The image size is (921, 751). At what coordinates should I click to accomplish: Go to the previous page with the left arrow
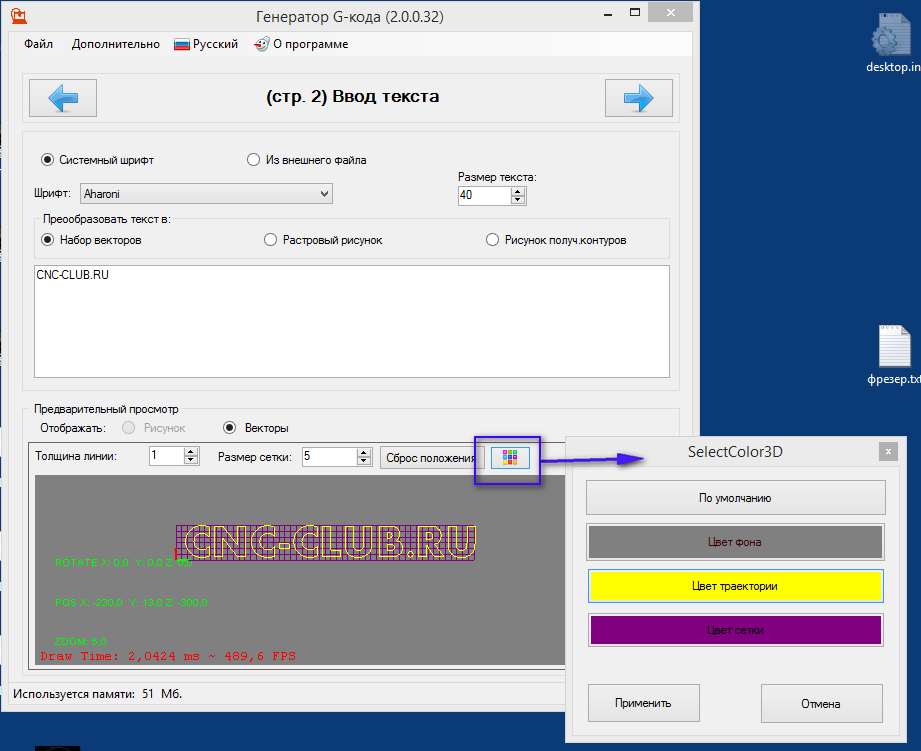[x=63, y=98]
